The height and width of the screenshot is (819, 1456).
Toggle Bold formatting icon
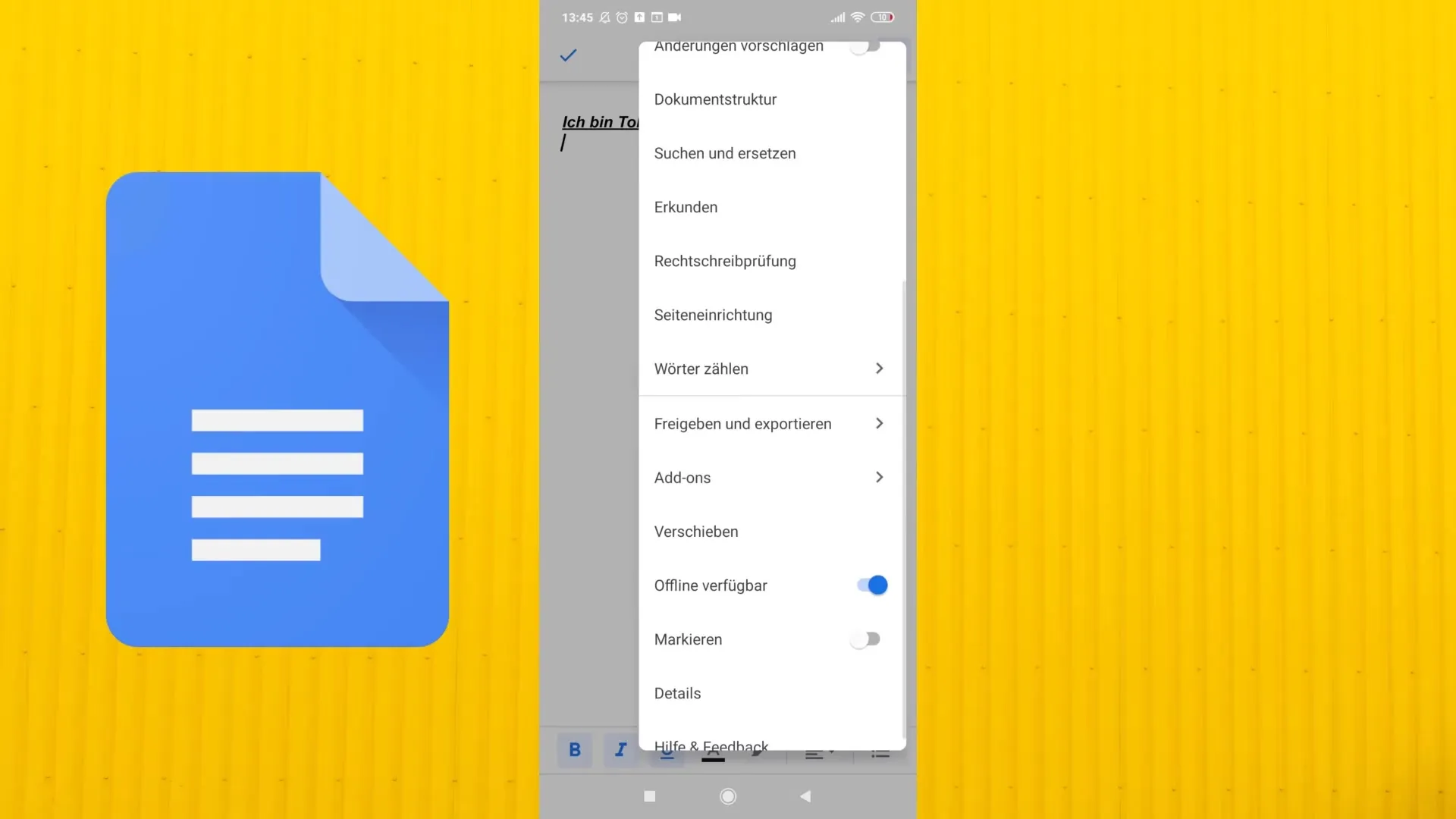[x=575, y=751]
